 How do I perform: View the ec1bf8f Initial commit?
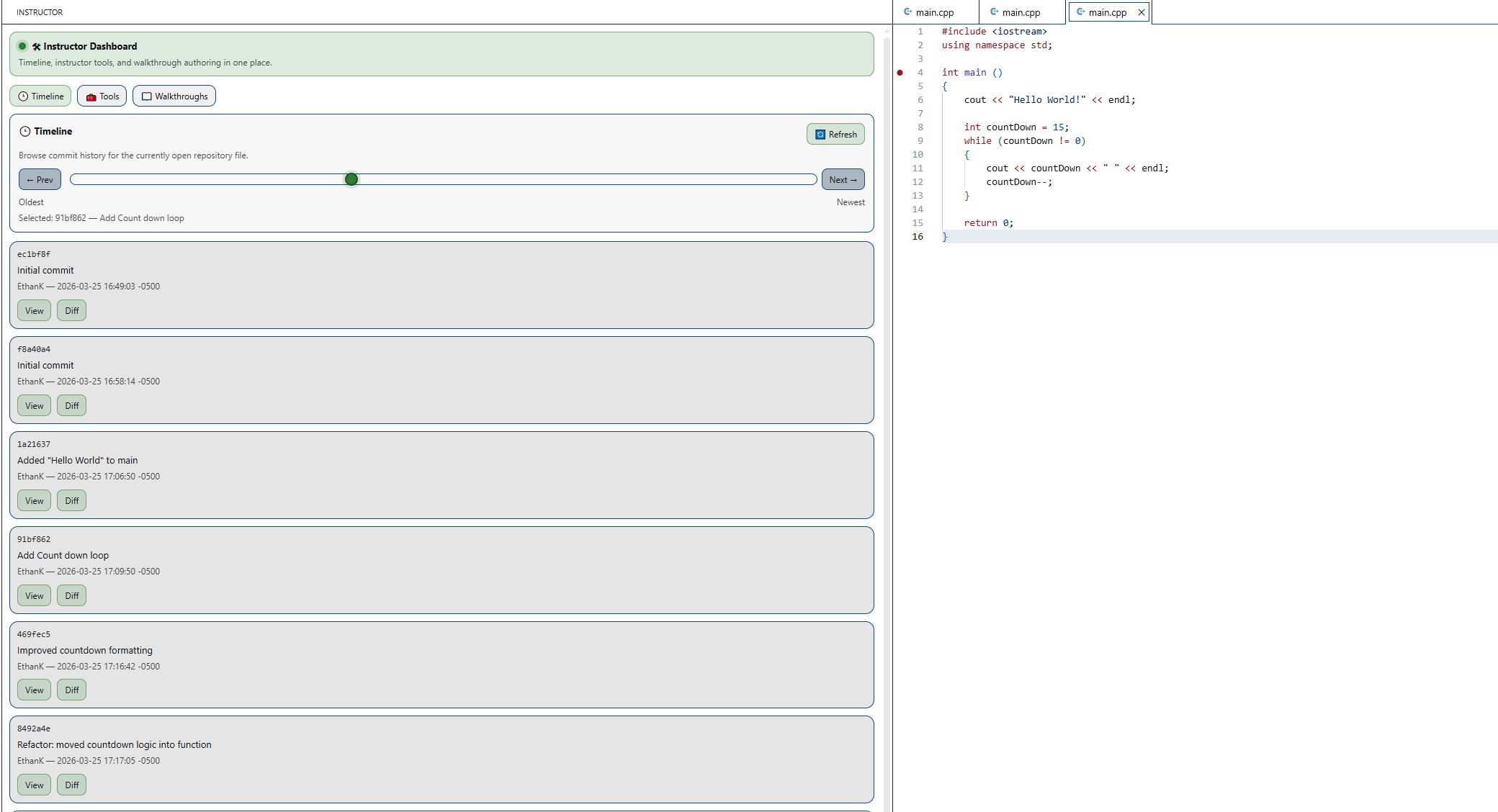tap(34, 311)
